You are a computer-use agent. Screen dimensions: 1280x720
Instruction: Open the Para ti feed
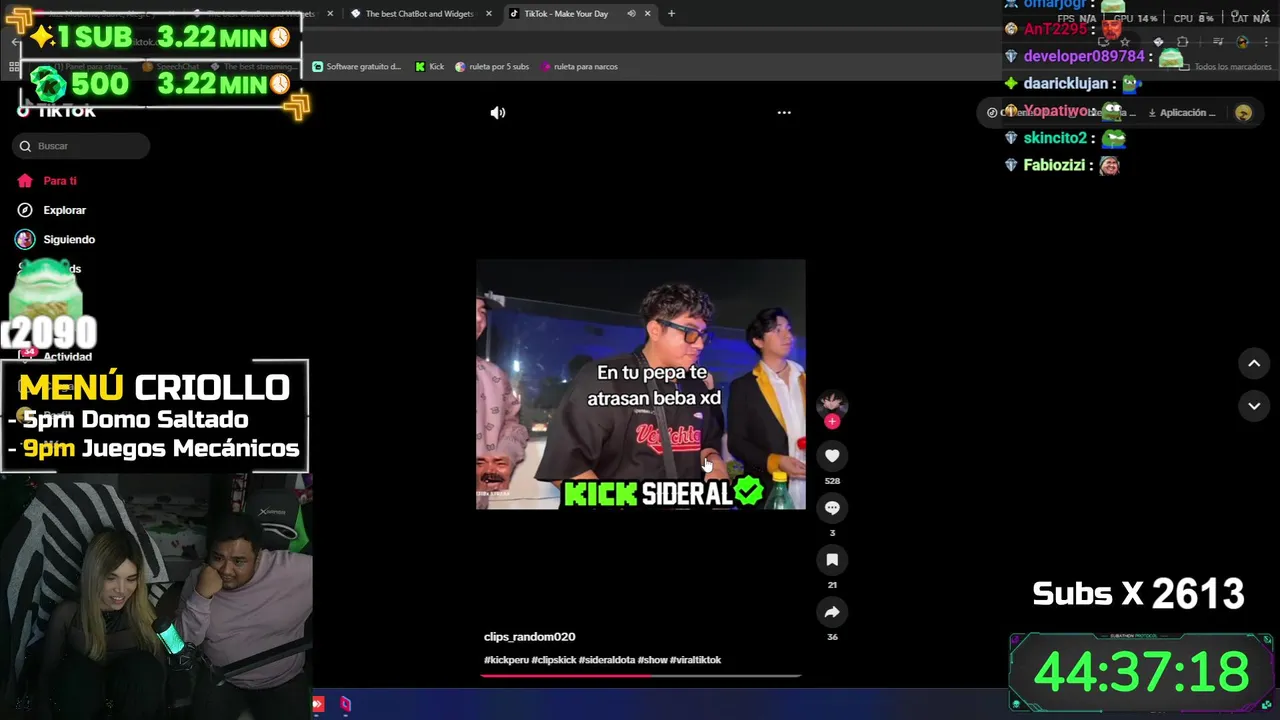(59, 181)
